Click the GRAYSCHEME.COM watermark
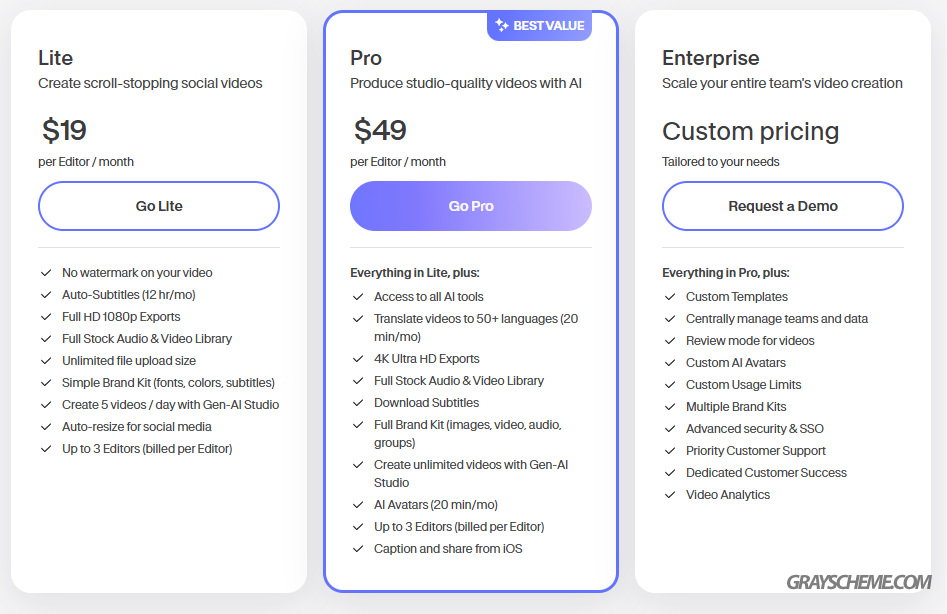 [858, 582]
